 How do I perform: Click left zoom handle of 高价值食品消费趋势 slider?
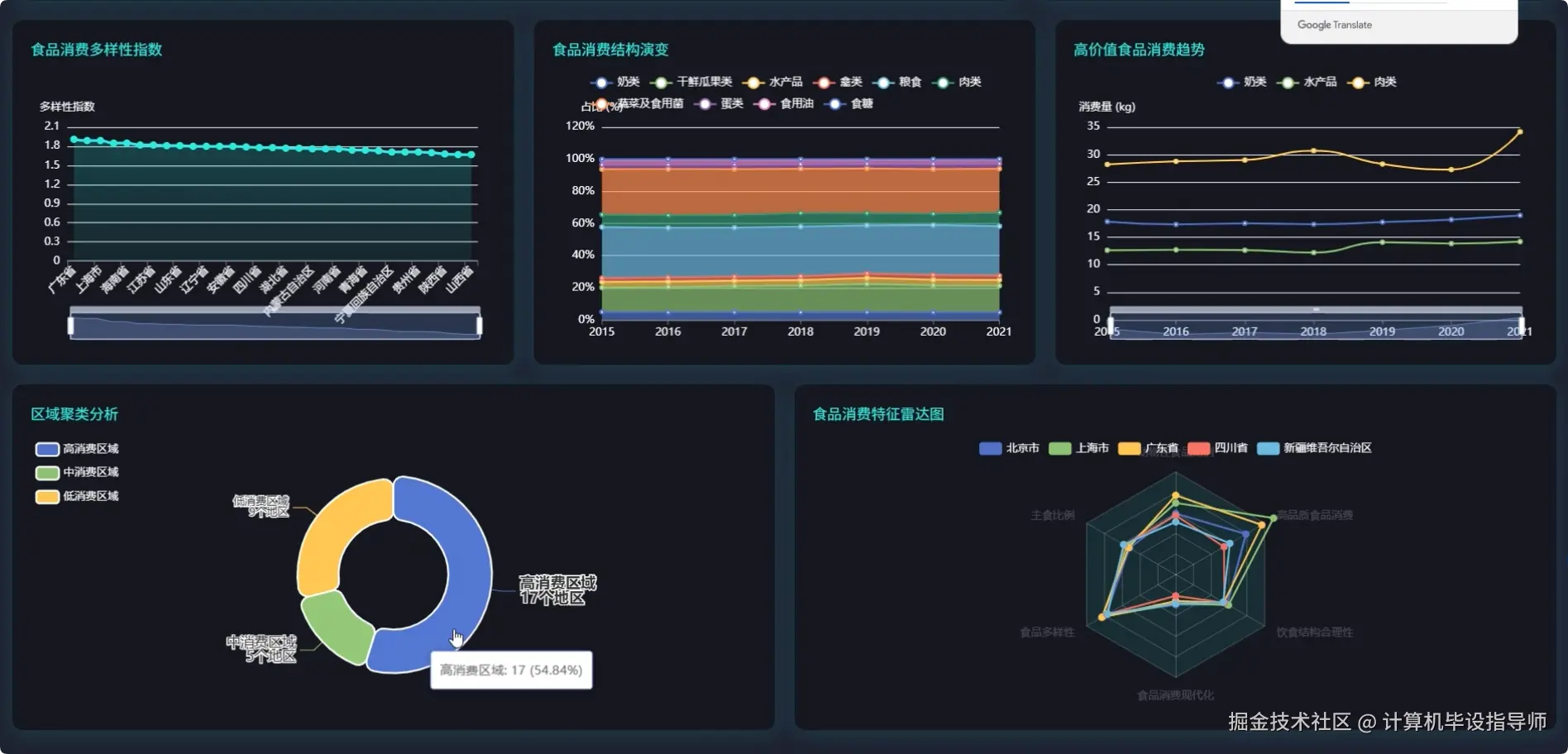1111,326
